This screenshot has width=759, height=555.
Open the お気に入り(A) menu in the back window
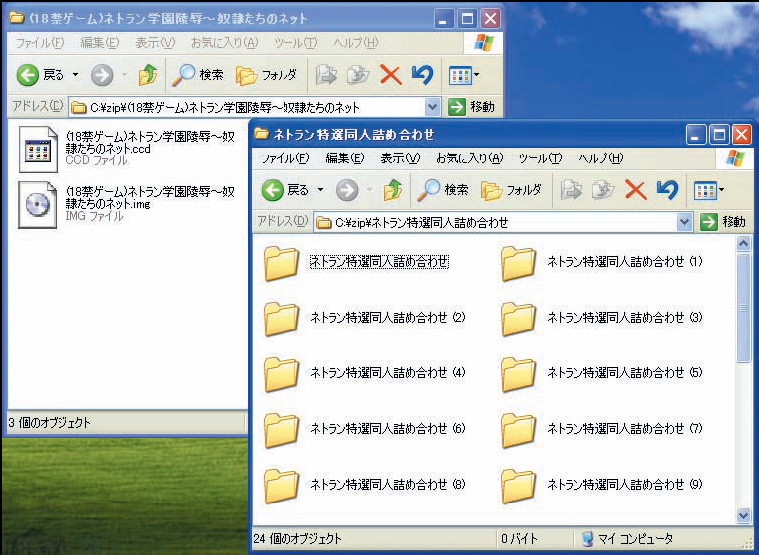[225, 43]
